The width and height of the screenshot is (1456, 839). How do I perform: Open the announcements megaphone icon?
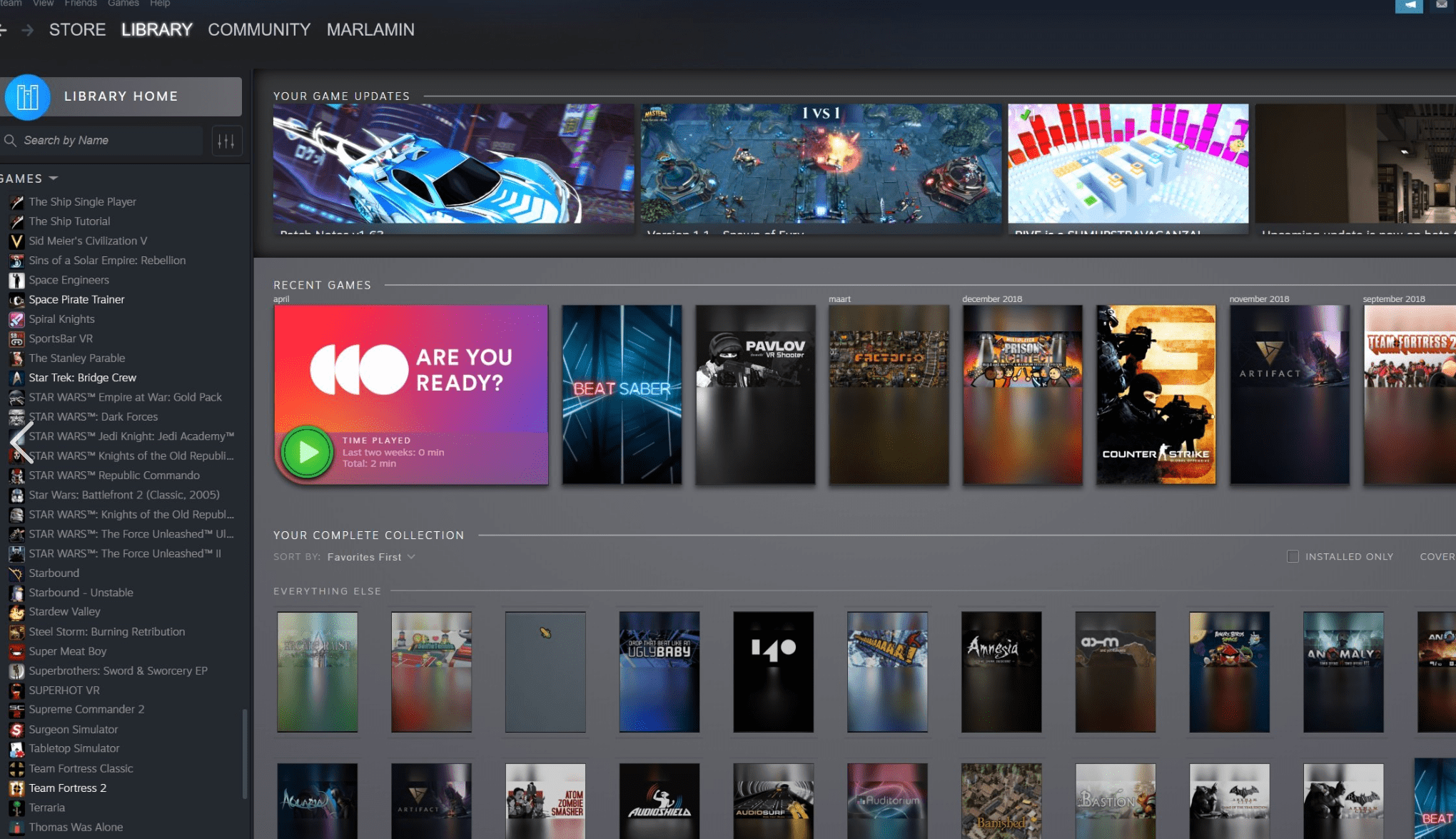(1409, 6)
